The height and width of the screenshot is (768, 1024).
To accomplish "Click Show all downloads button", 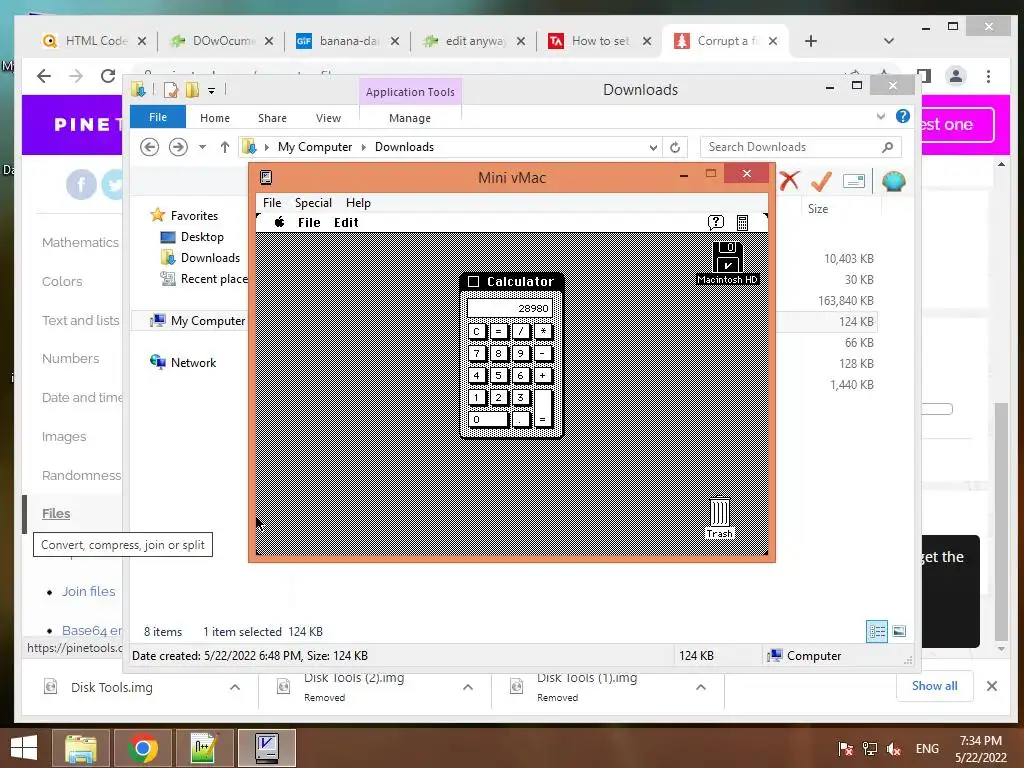I will pos(935,686).
